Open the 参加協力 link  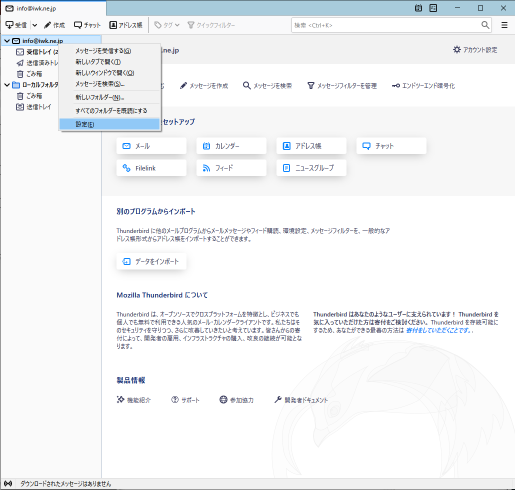tap(236, 400)
